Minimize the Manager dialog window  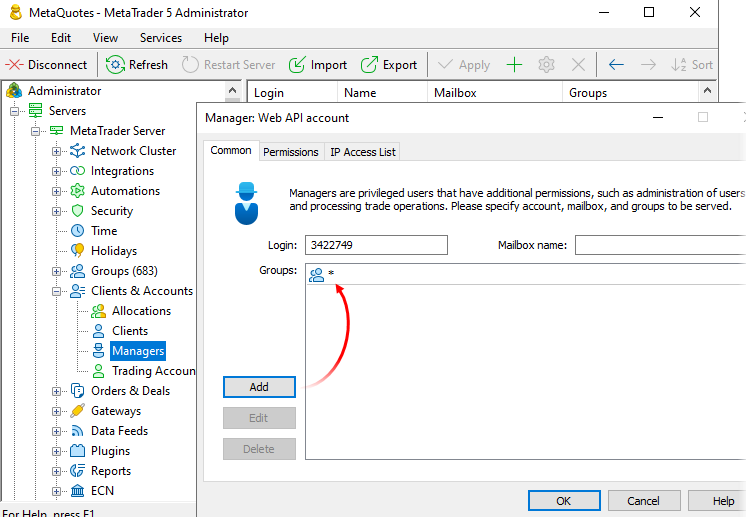pos(658,117)
